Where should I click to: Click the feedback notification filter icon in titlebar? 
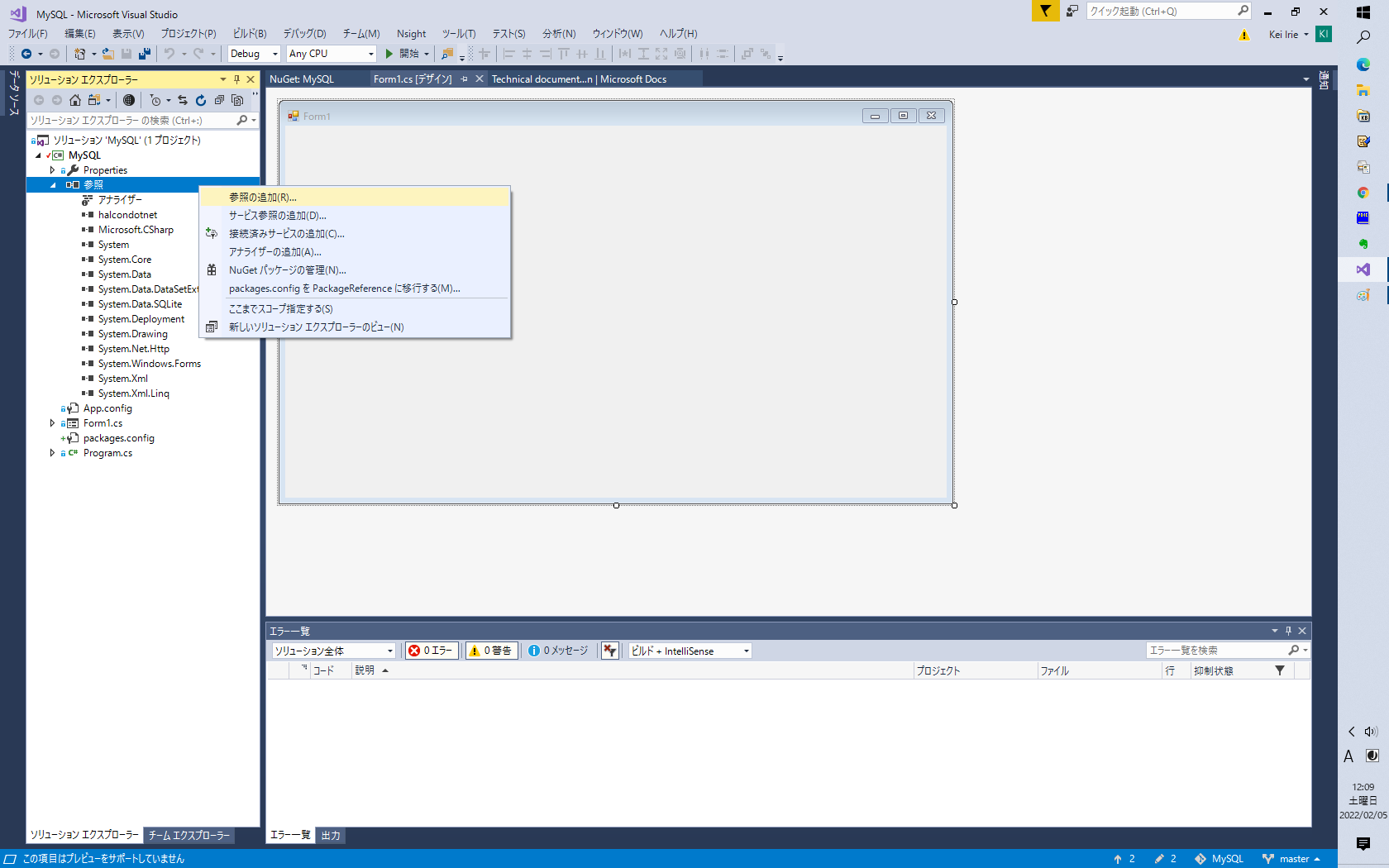coord(1045,11)
